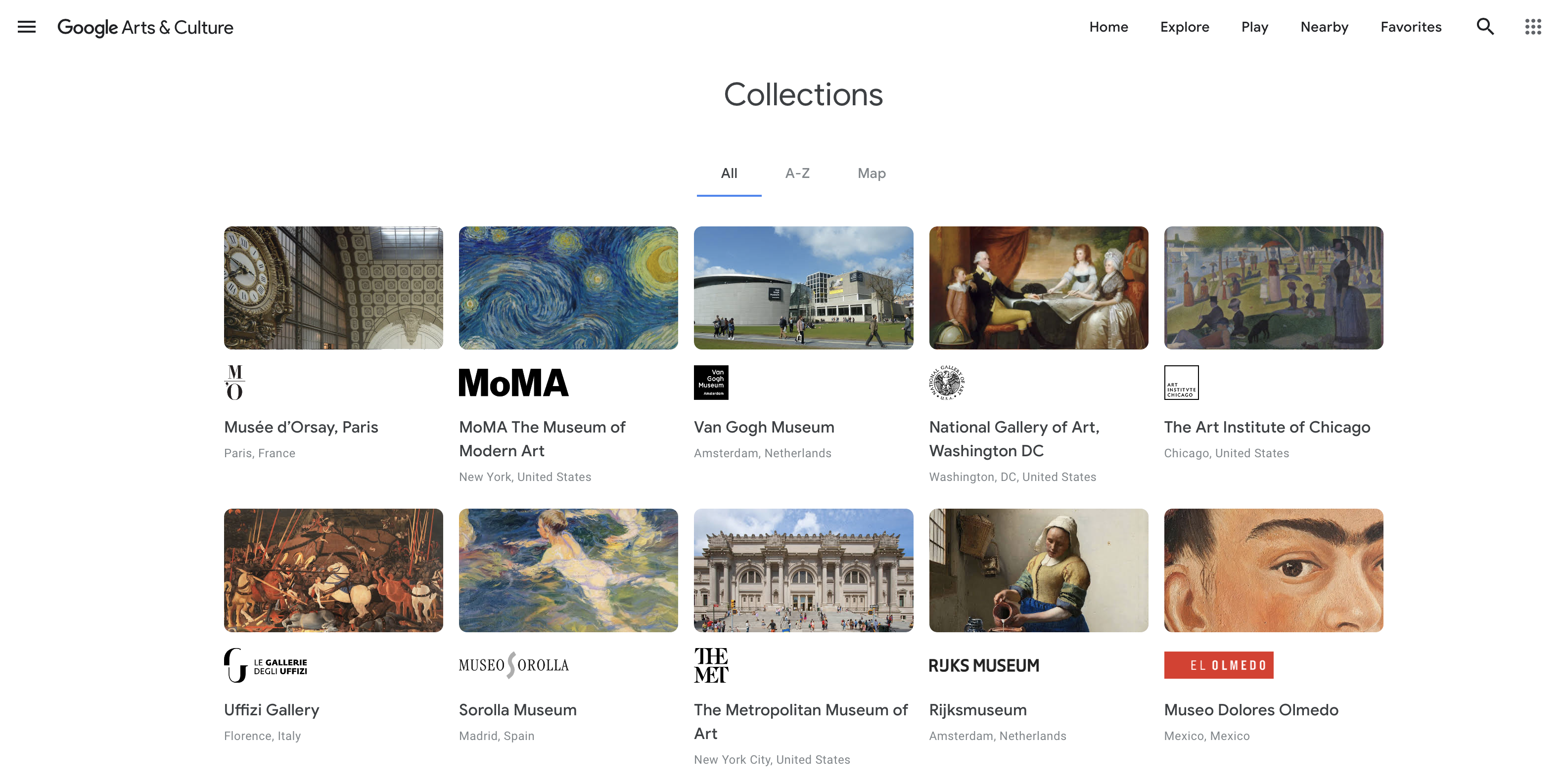Open Favorites in the top navigation

(x=1411, y=27)
